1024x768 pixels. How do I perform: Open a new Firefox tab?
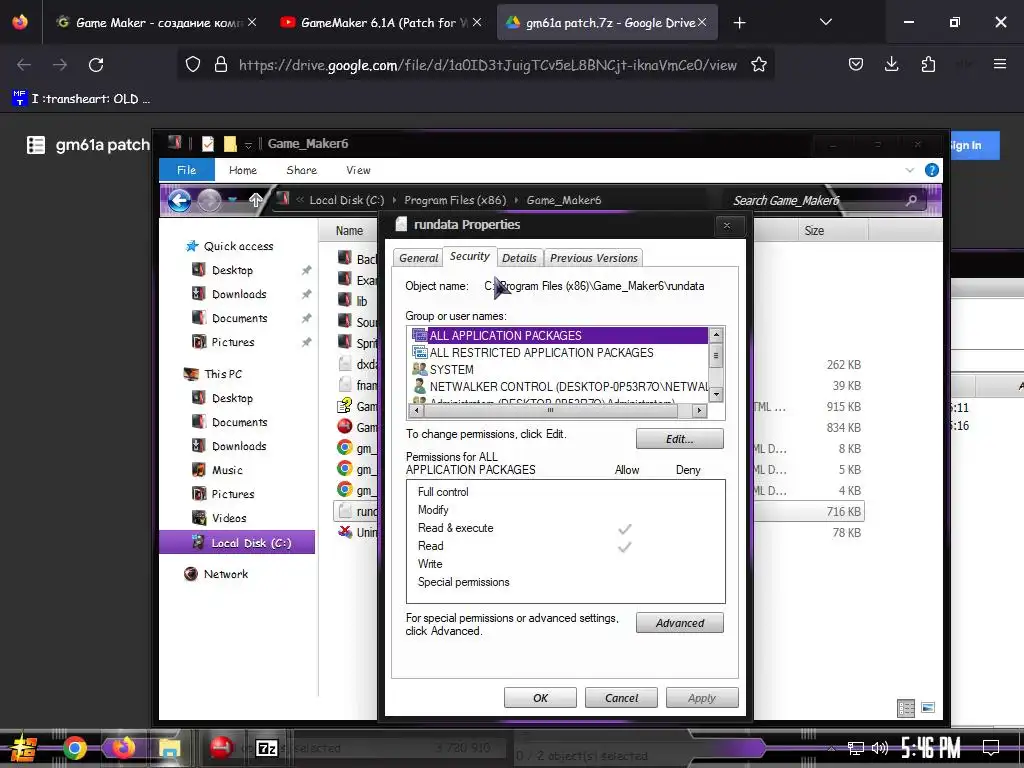tap(739, 23)
